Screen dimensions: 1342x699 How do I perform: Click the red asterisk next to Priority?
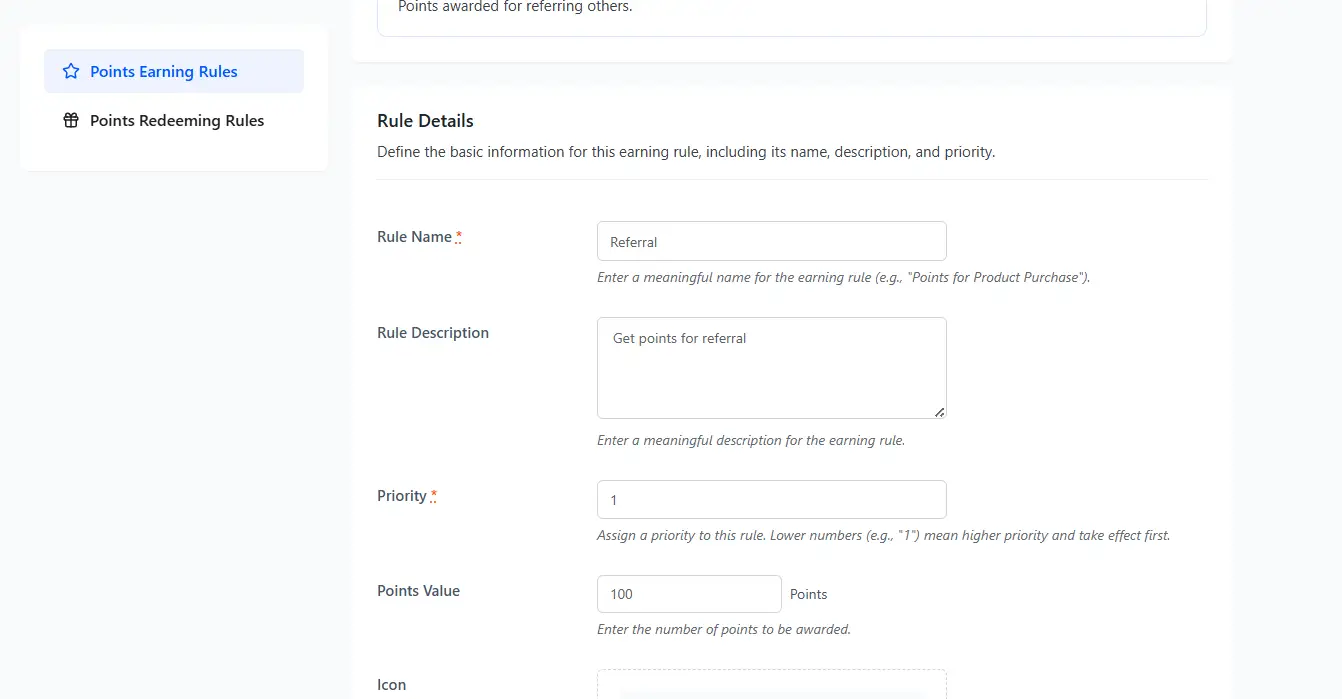click(x=434, y=491)
